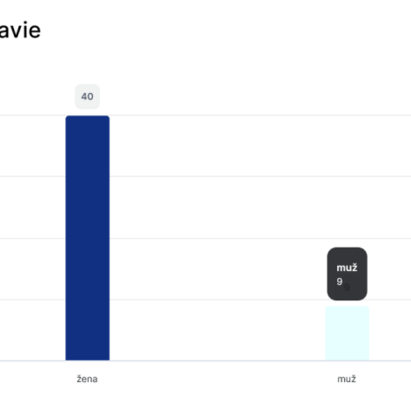Click the bottom of the muž bar

click(x=347, y=357)
